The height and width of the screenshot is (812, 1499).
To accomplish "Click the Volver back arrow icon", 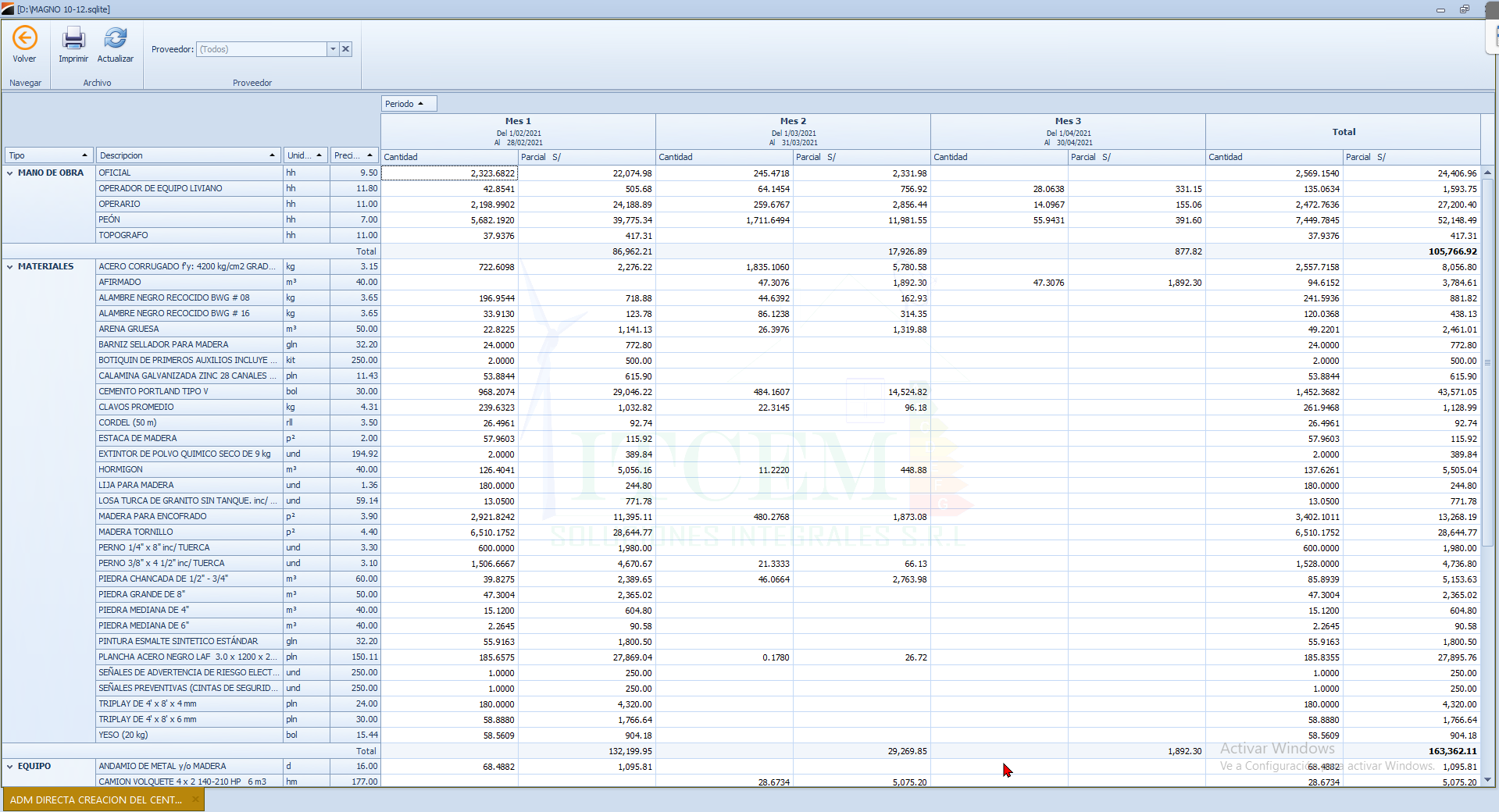I will click(24, 38).
